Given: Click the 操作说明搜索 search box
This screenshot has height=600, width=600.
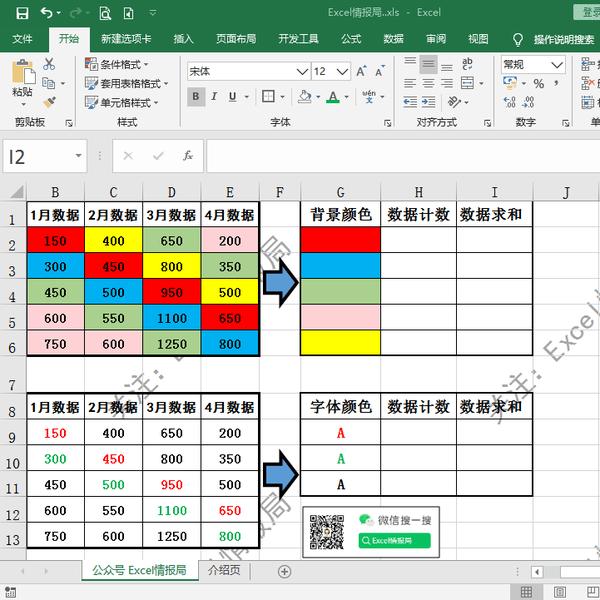Looking at the screenshot, I should tap(564, 39).
